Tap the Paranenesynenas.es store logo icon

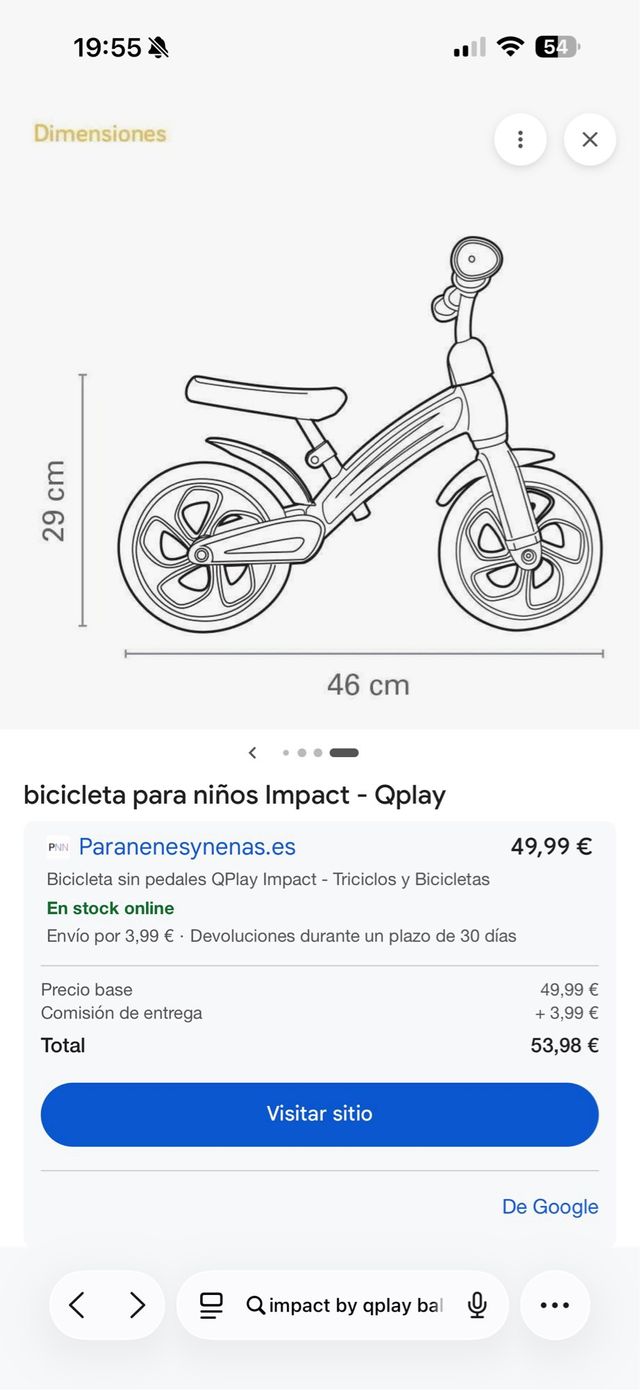point(58,846)
